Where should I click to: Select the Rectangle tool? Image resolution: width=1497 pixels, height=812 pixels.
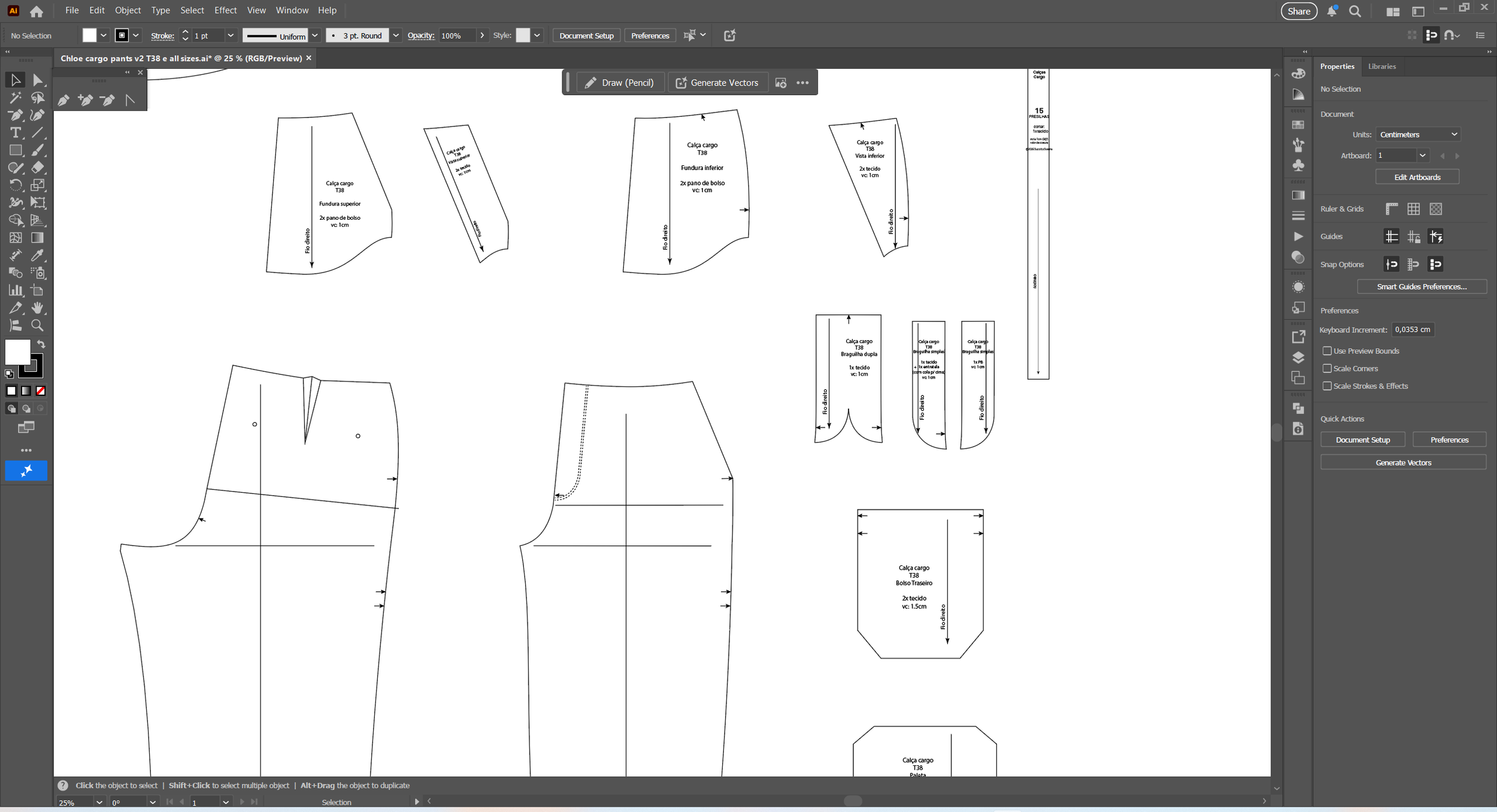coord(16,150)
